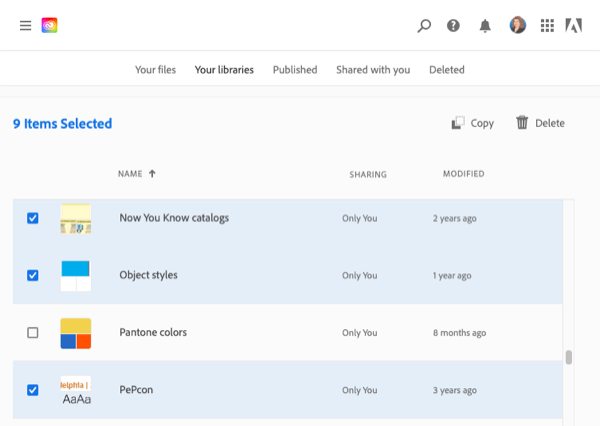The image size is (600, 426).
Task: Open the apps grid launcher
Action: (x=547, y=26)
